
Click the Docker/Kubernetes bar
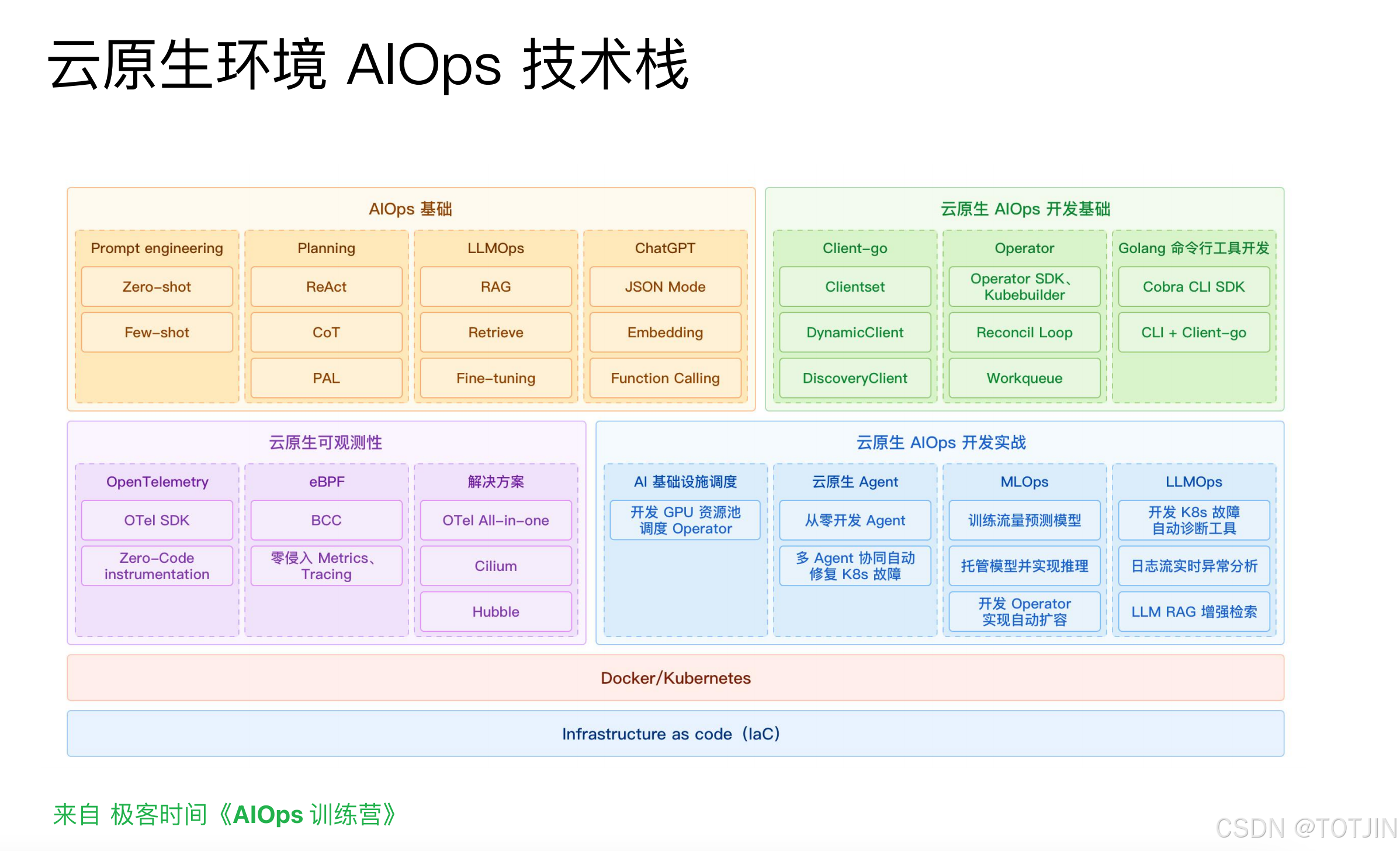click(675, 678)
